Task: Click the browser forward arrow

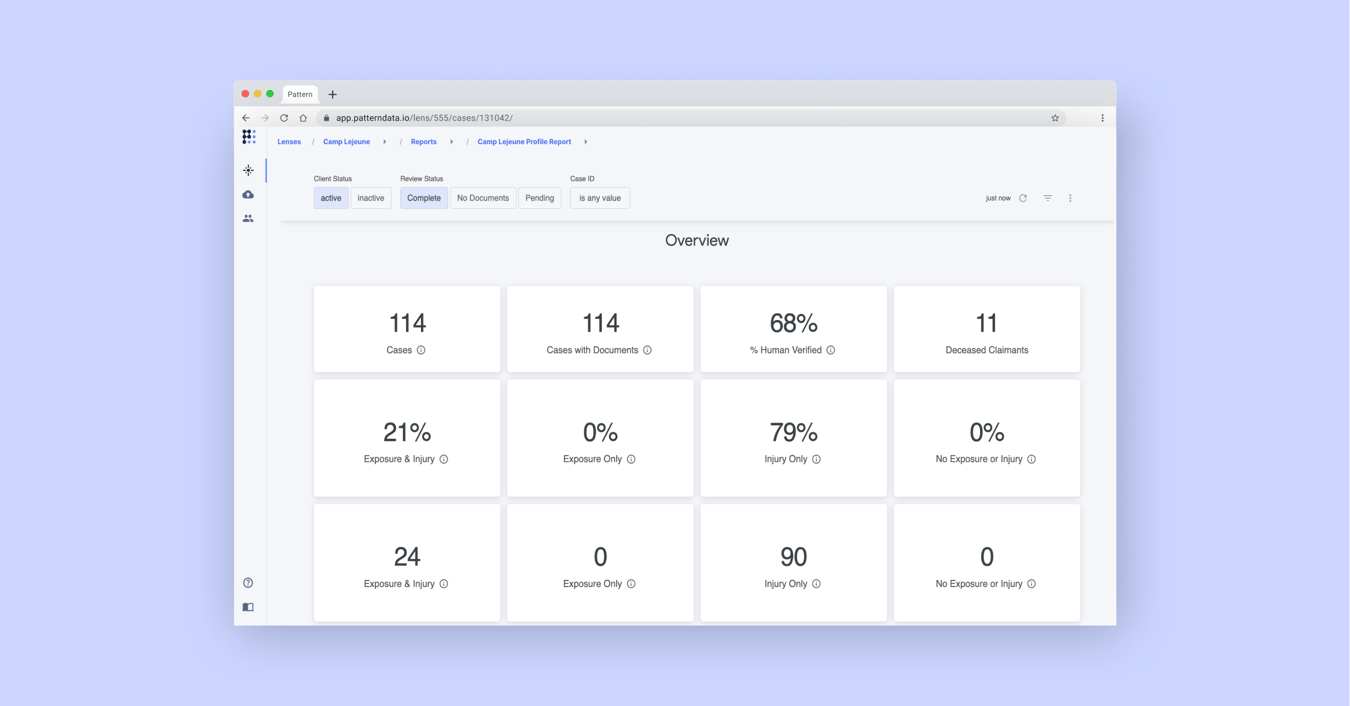Action: pos(265,118)
